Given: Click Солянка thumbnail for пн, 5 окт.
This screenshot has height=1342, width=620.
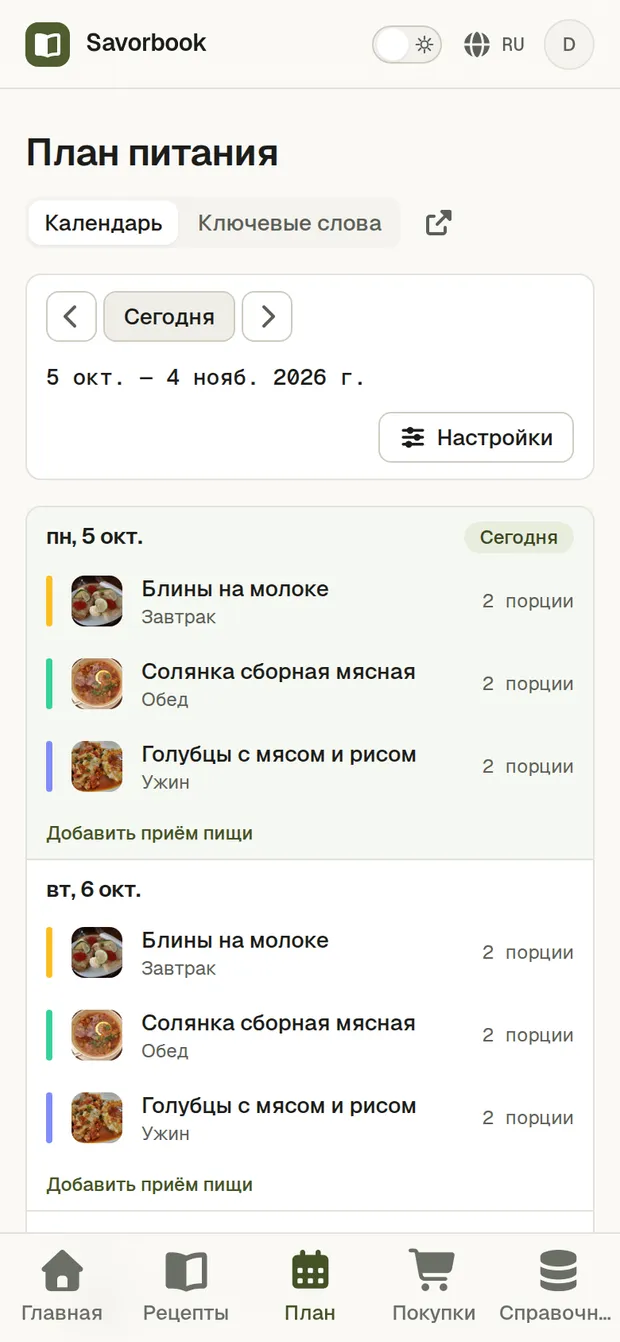Looking at the screenshot, I should (x=97, y=684).
